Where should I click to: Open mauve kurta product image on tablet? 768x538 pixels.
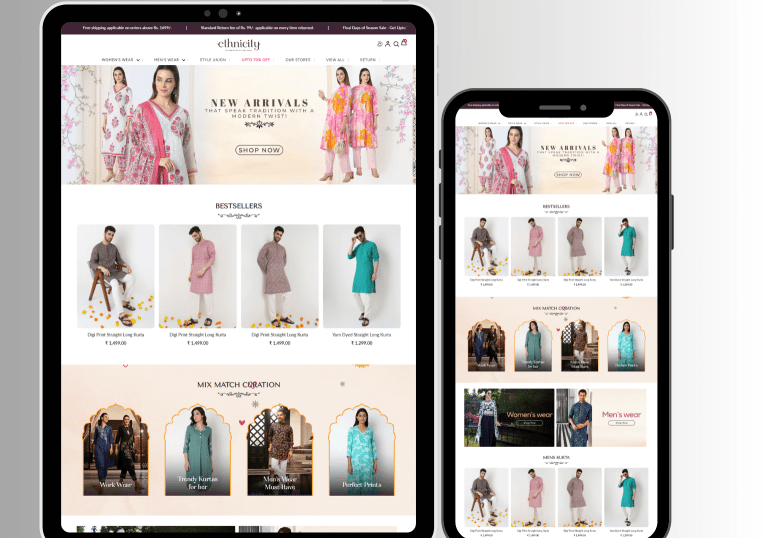(280, 276)
